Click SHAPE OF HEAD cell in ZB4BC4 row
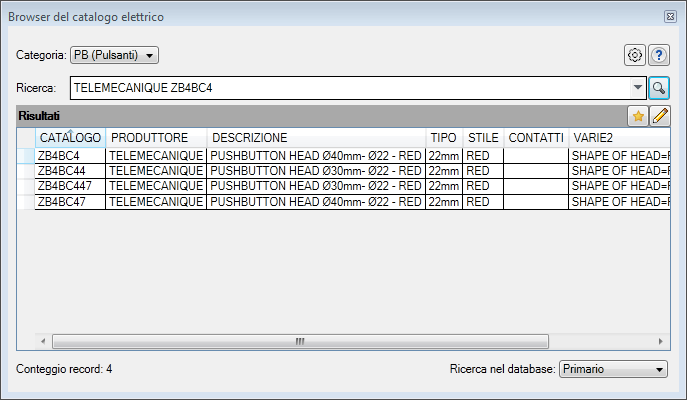687x400 pixels. pos(619,156)
